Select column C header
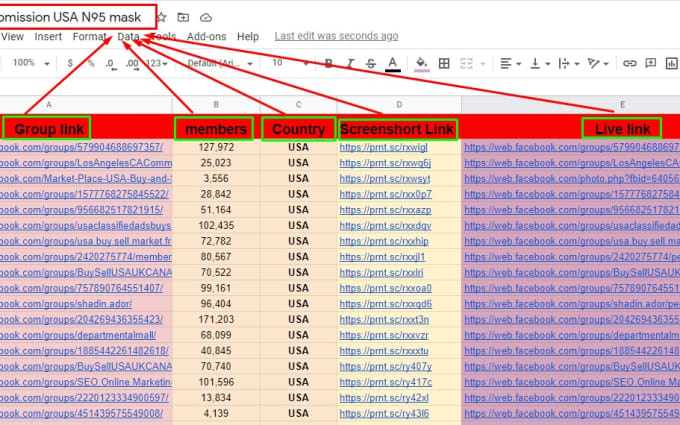680x425 pixels. click(x=298, y=105)
